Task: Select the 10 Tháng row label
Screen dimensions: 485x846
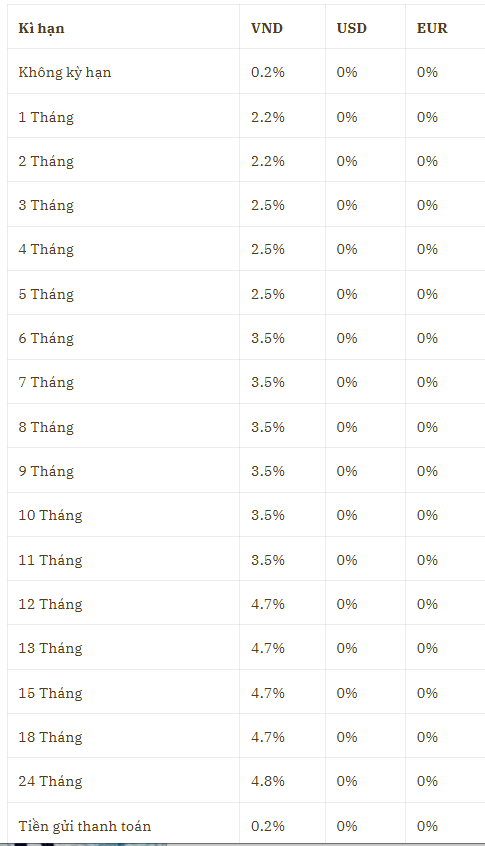Action: coord(50,515)
